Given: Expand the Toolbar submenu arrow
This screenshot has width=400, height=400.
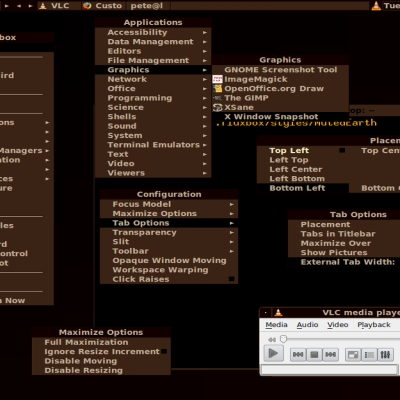Looking at the screenshot, I should 232,251.
